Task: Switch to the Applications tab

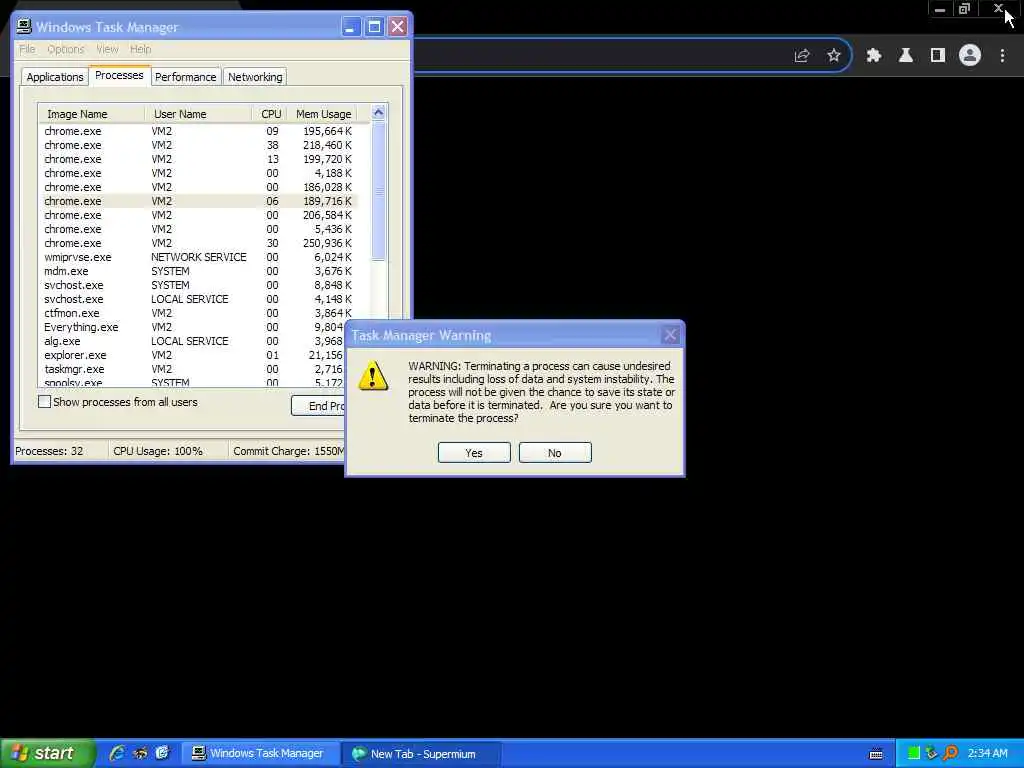Action: tap(55, 76)
